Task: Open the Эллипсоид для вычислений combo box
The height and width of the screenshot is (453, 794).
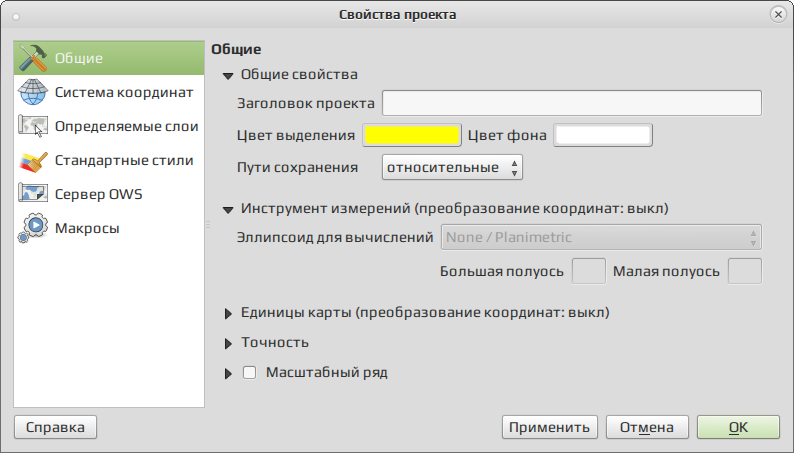Action: [x=601, y=237]
